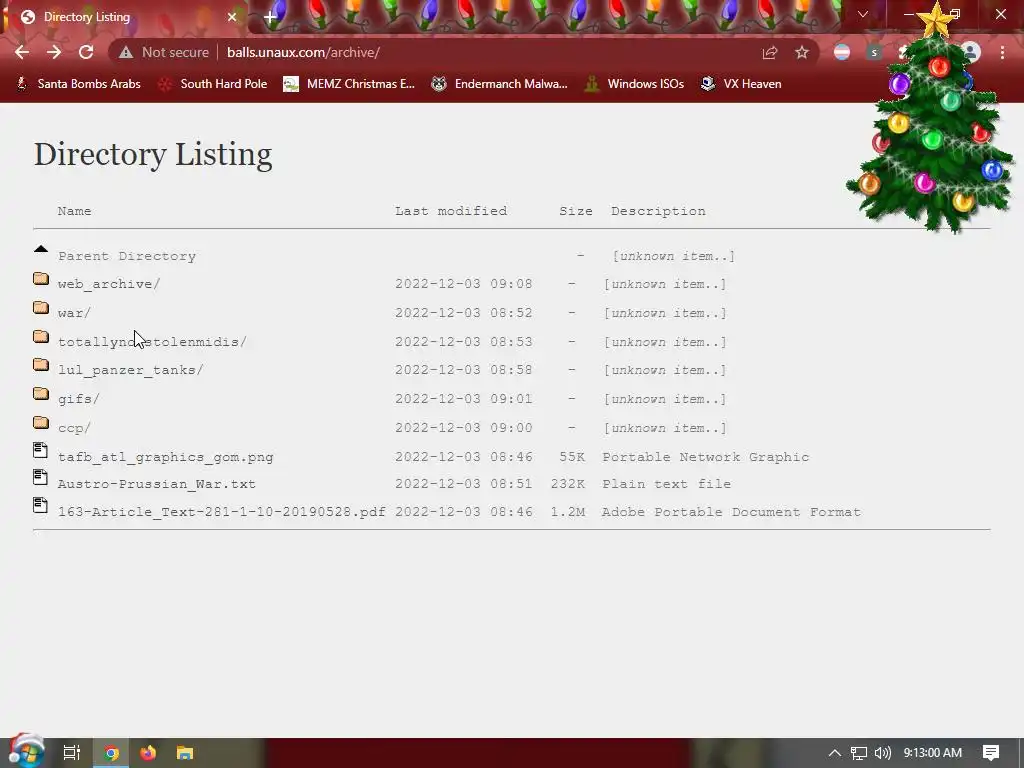Image resolution: width=1024 pixels, height=768 pixels.
Task: Go forward to the next page
Action: tap(54, 52)
